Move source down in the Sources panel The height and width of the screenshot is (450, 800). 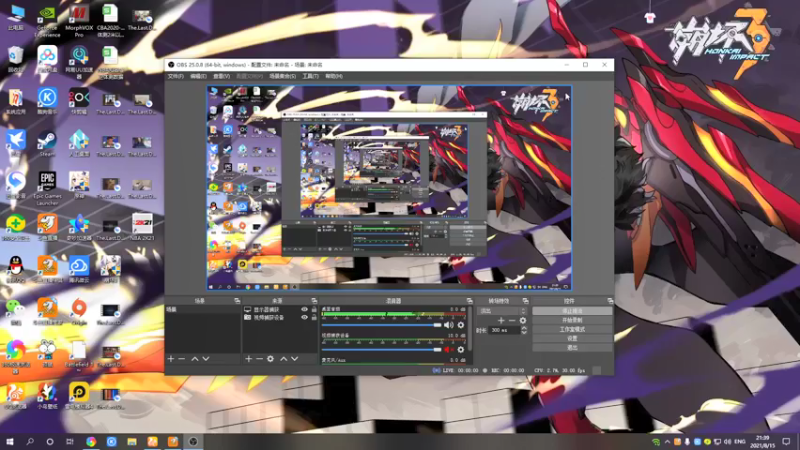[x=294, y=359]
